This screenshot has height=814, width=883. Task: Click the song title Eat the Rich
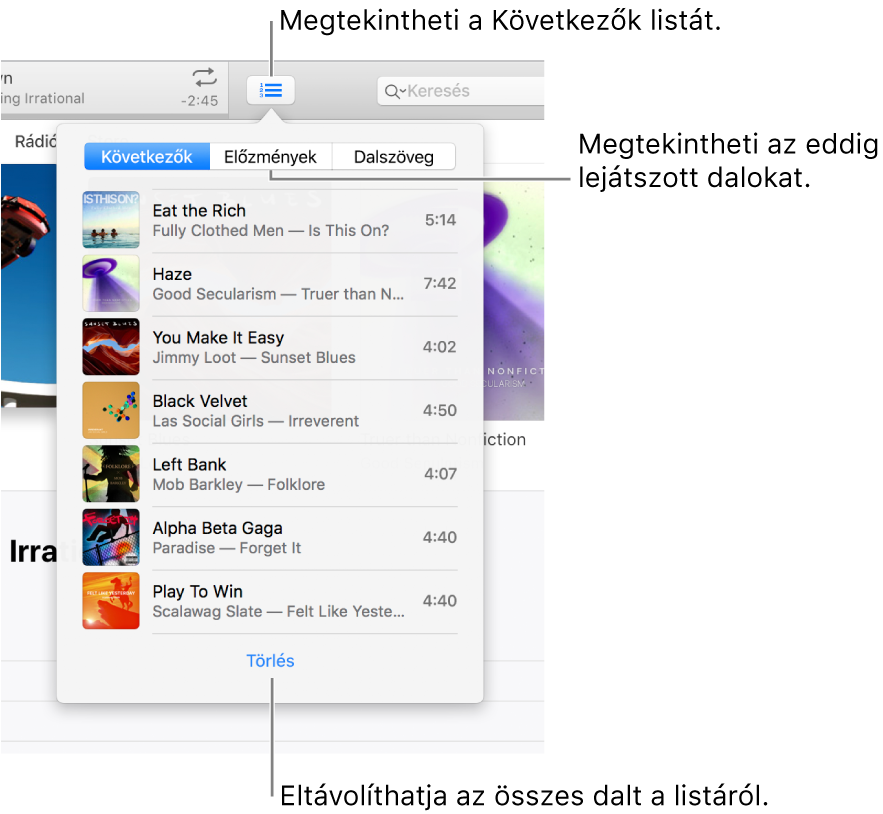[199, 211]
